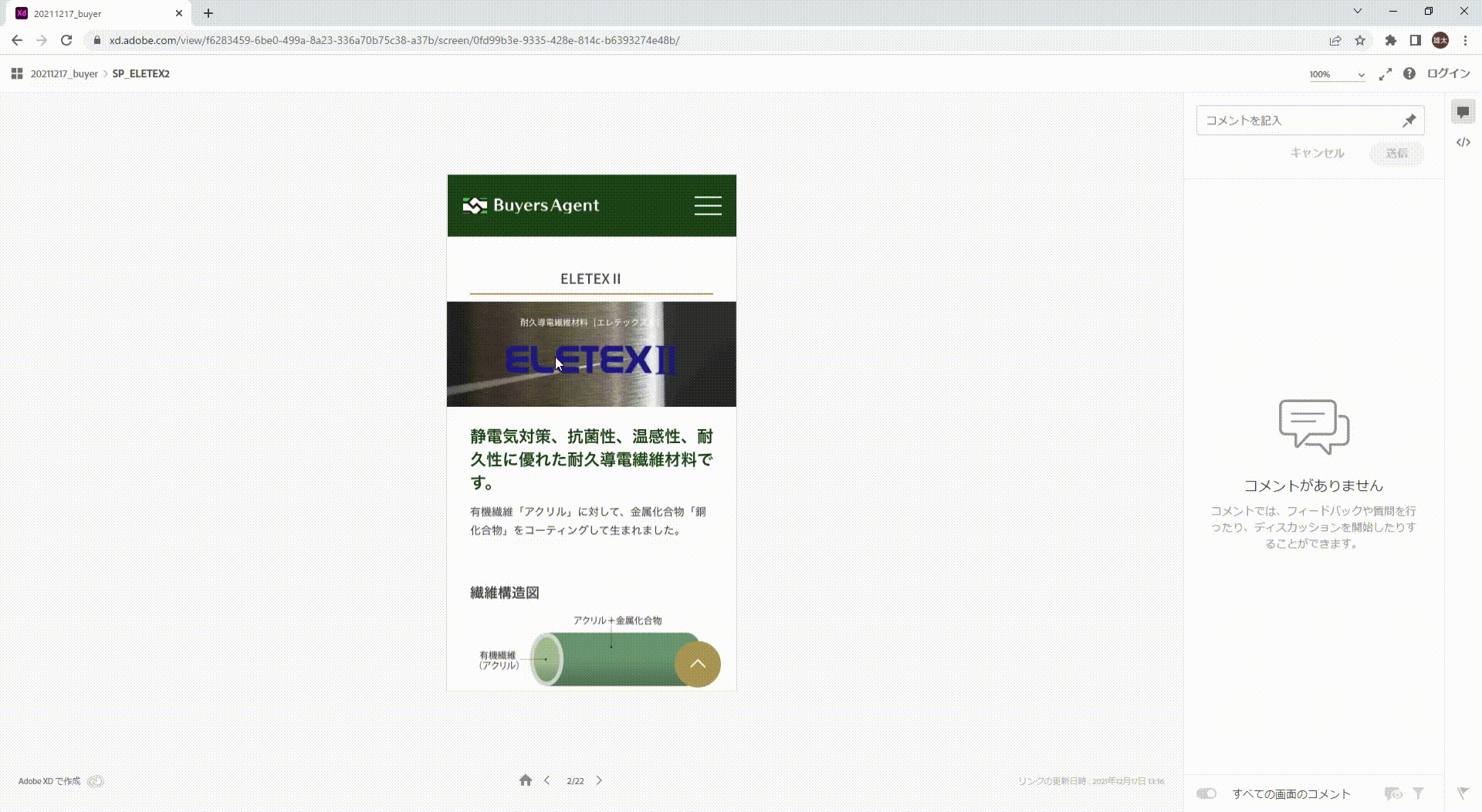Click the ELETEX II page title
The height and width of the screenshot is (812, 1482).
coord(590,279)
